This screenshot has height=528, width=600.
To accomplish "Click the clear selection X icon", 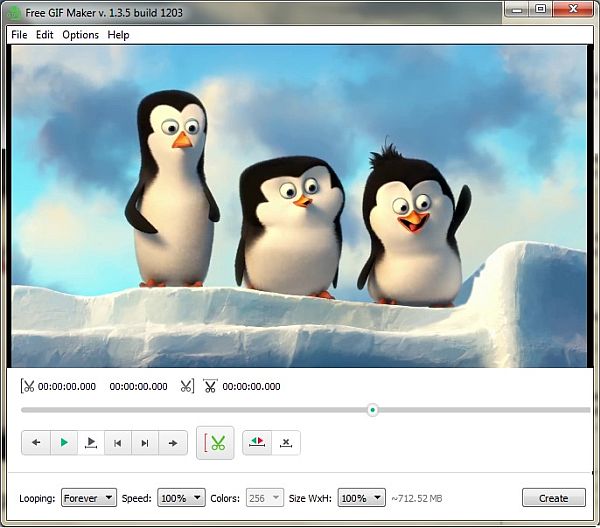I will [286, 443].
